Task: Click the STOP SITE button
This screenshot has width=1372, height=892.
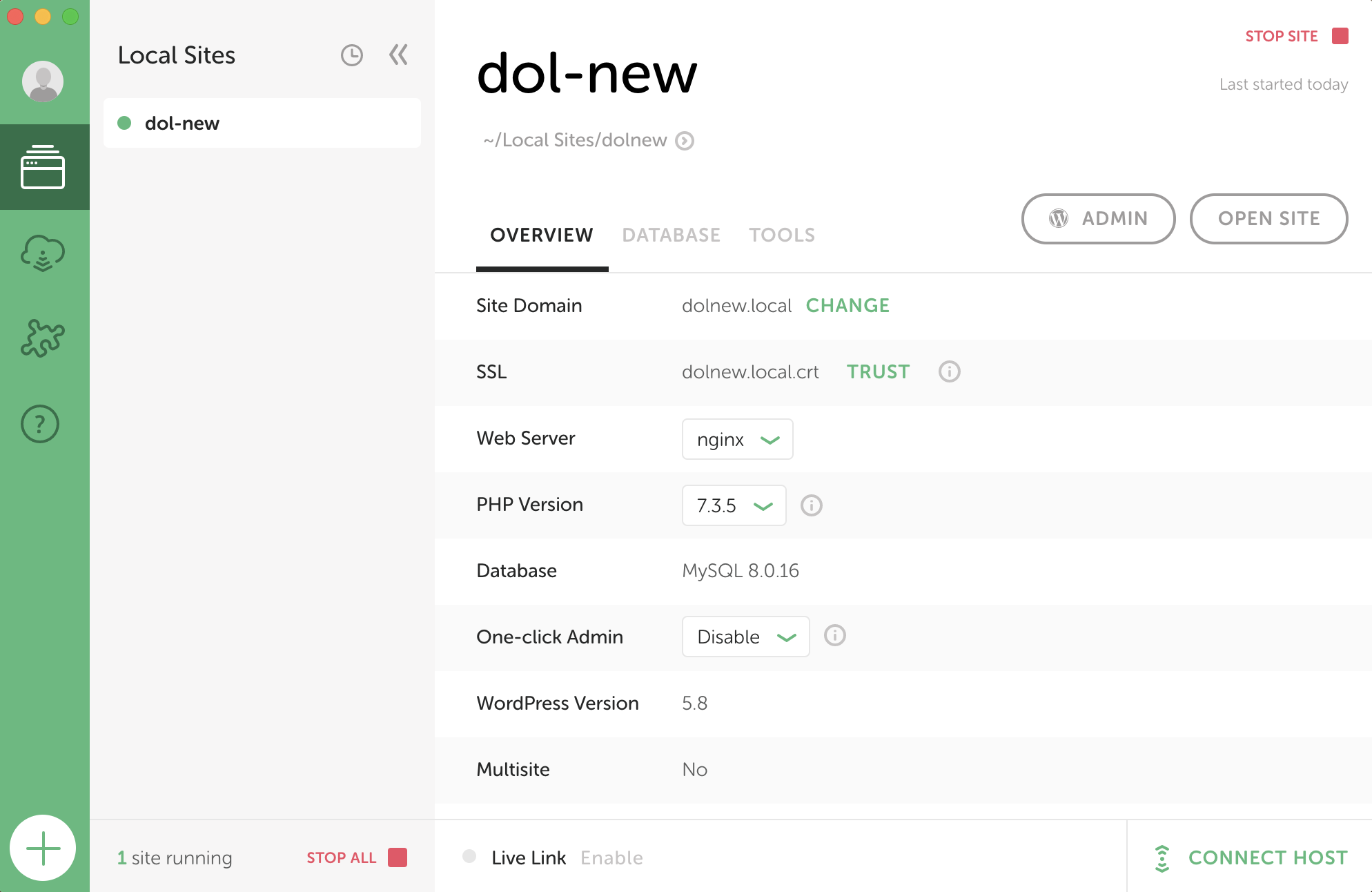Action: tap(1297, 36)
